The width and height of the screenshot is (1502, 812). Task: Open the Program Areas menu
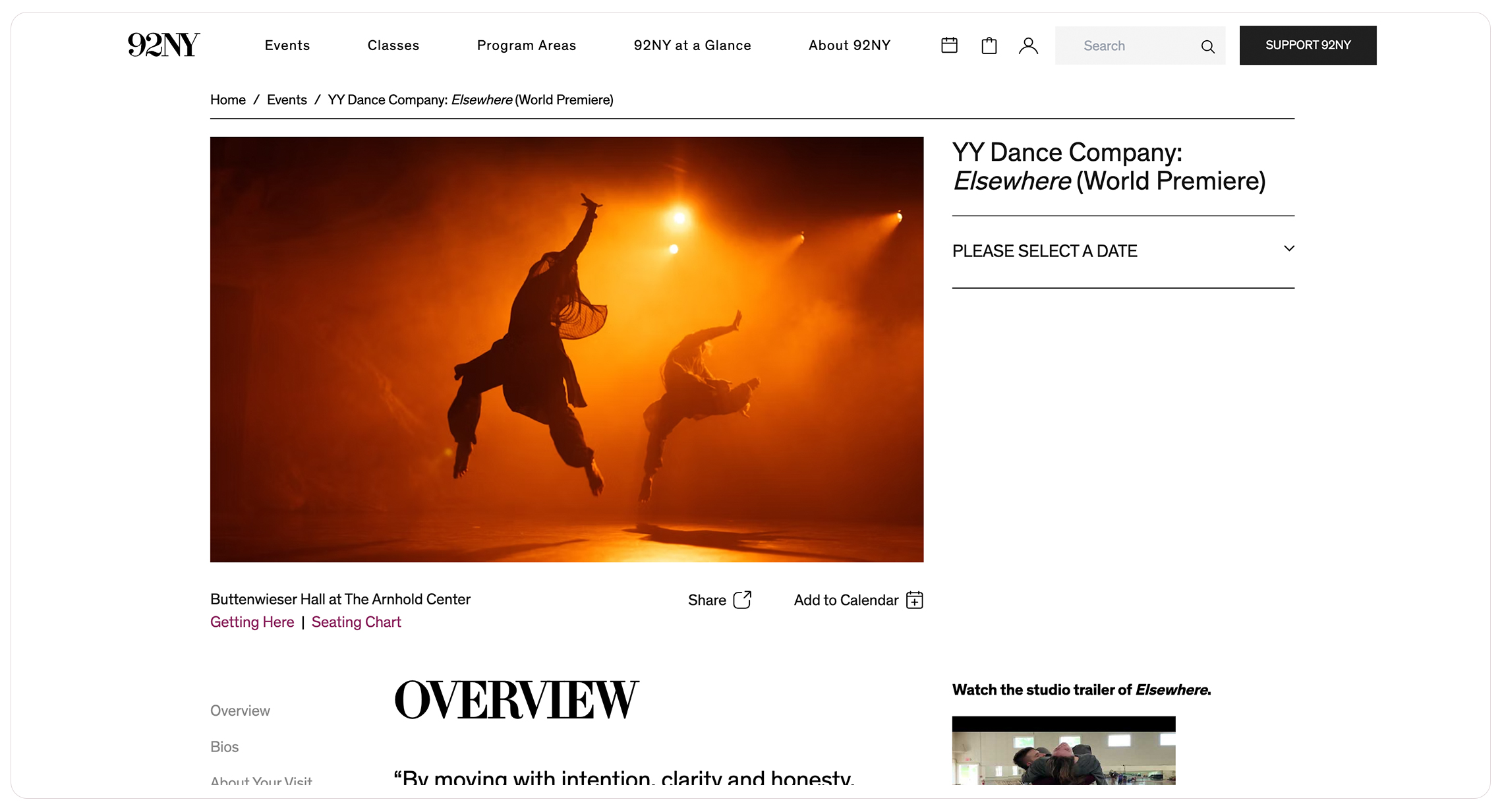[527, 45]
